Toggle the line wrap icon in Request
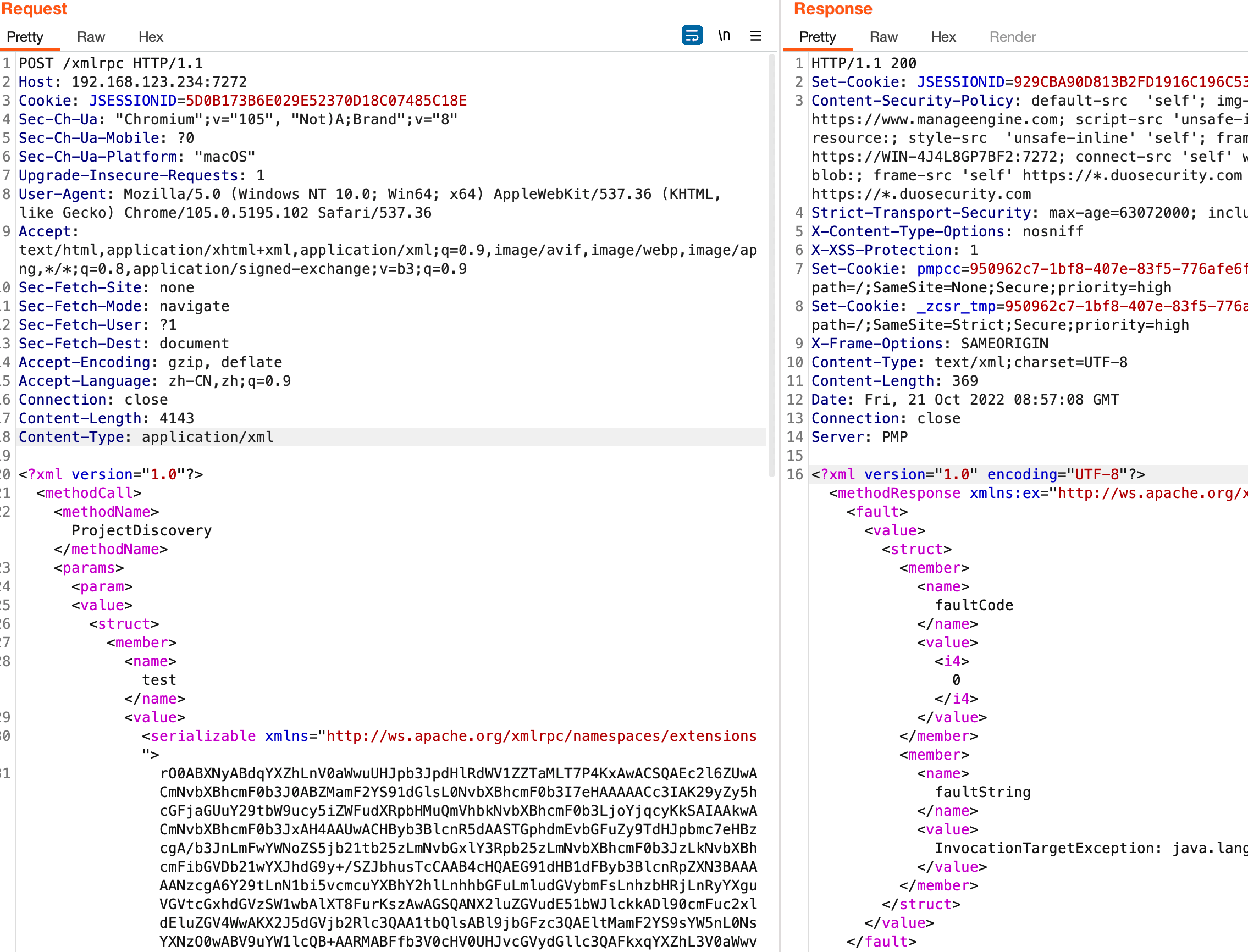The height and width of the screenshot is (952, 1248). tap(692, 36)
